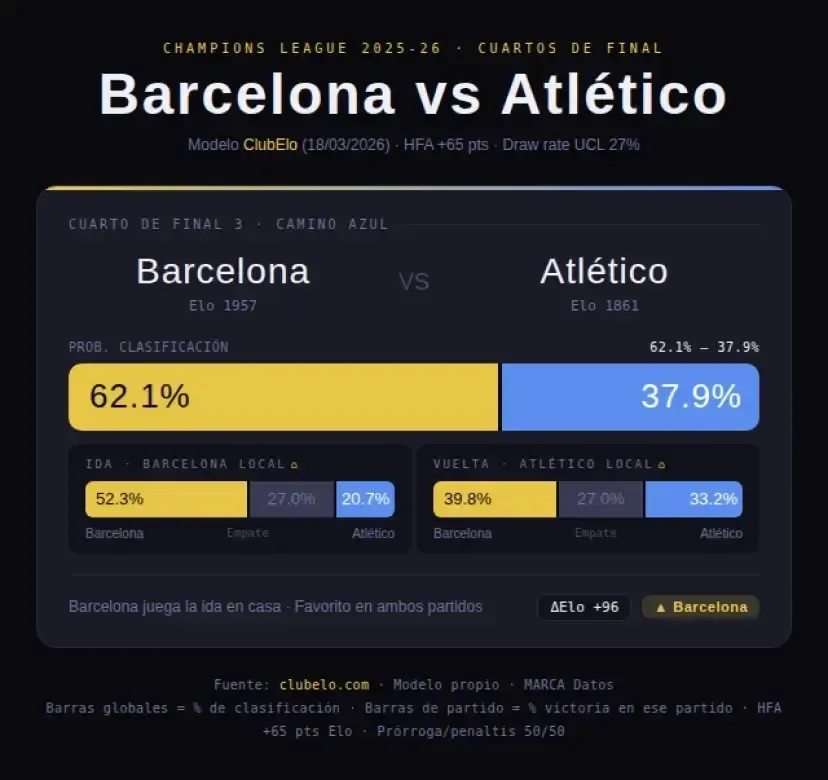Viewport: 828px width, 780px height.
Task: Click the home icon beside Atlético Local
Action: point(662,465)
